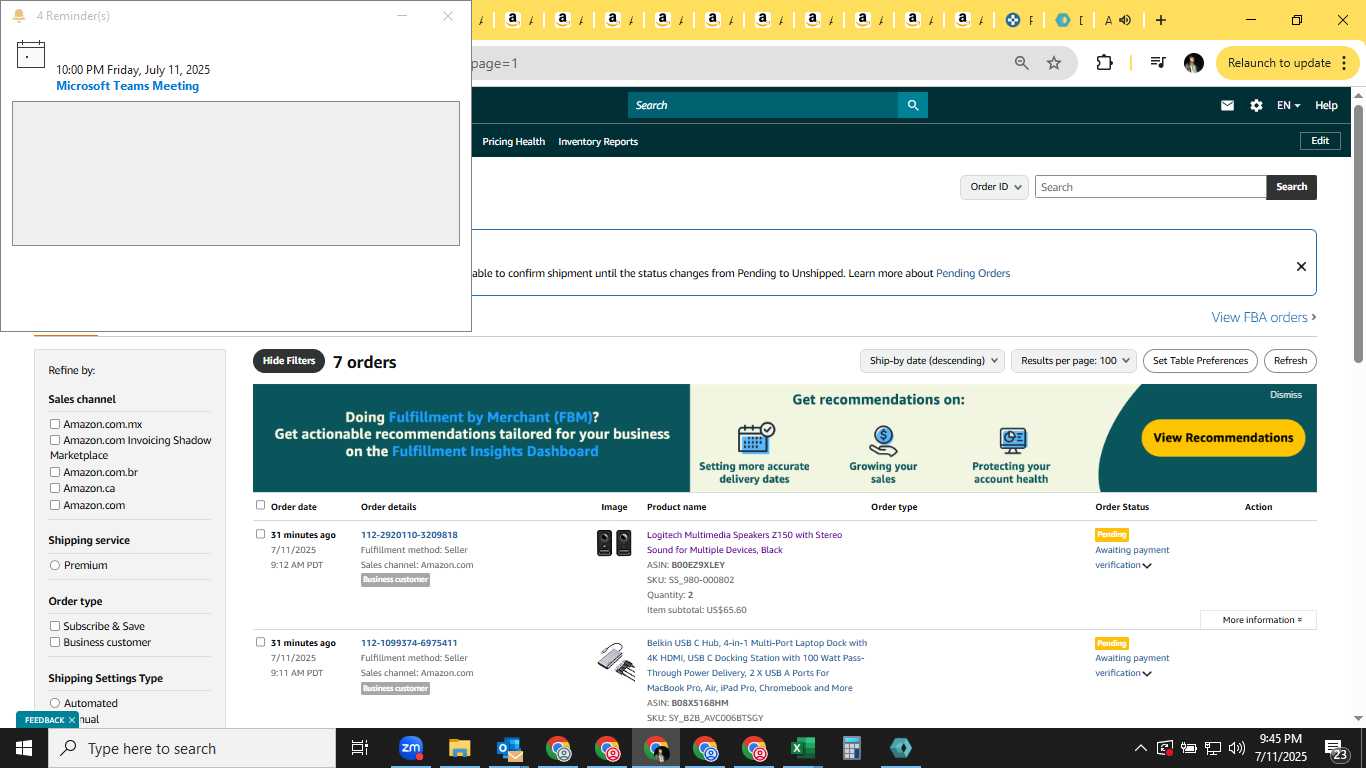Expand Awaiting payment verification for Belkin order

point(1147,674)
